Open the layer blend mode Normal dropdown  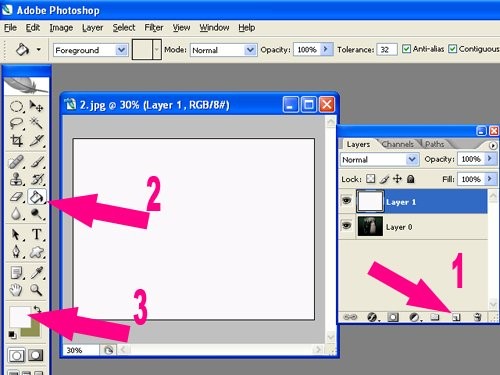pos(379,159)
